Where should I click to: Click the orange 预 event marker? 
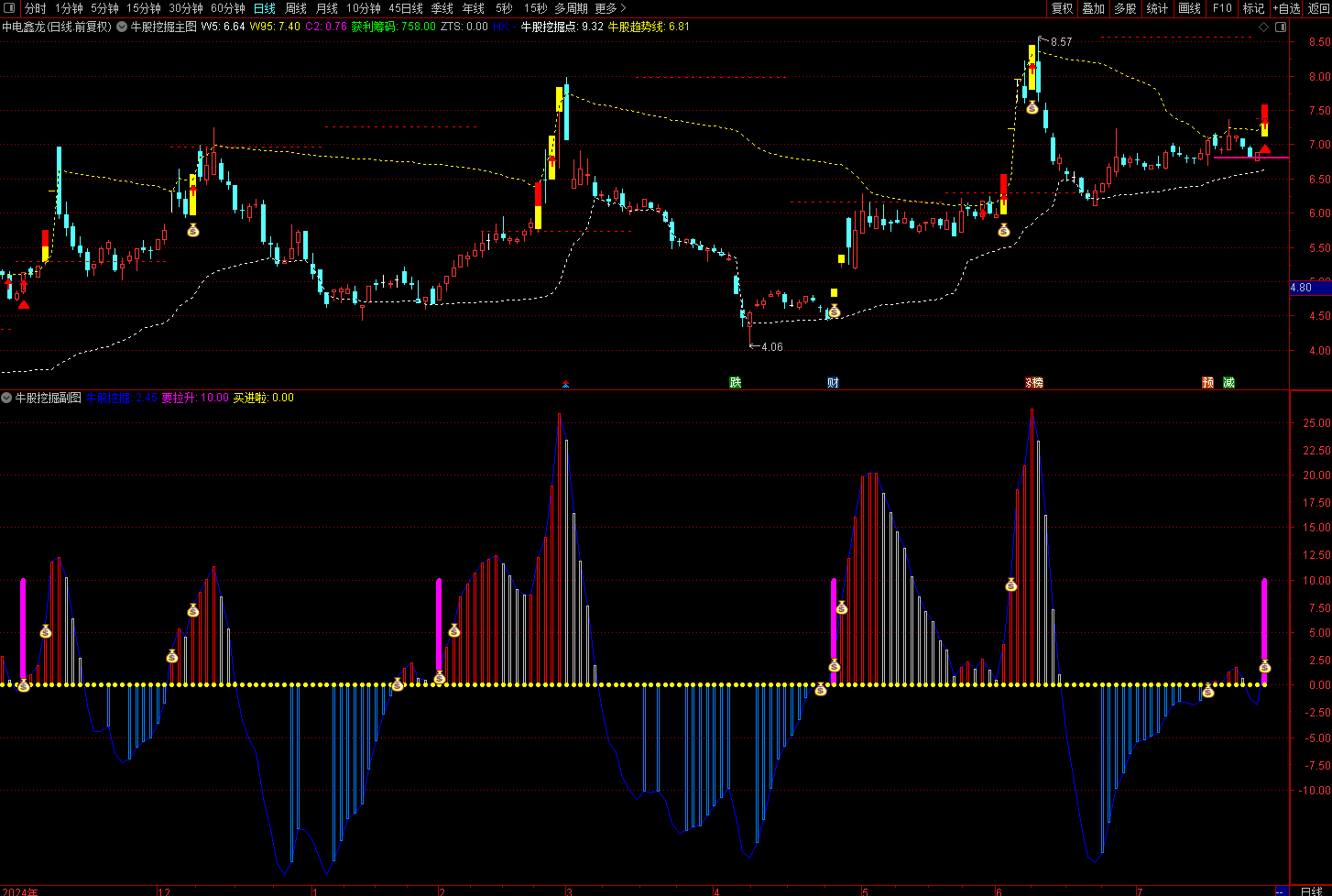pos(1207,382)
